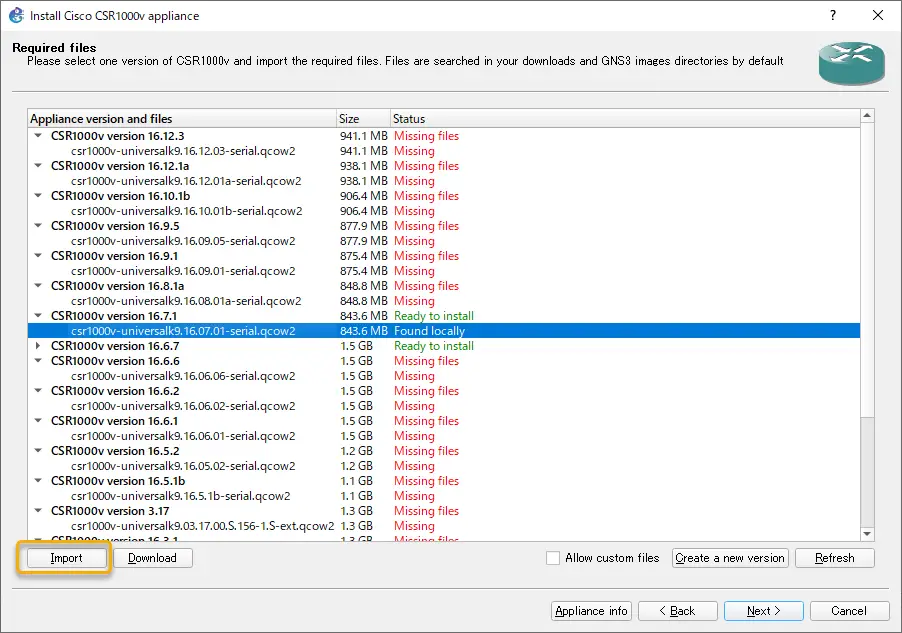Enable the Allow custom files checkbox
The image size is (902, 633).
point(553,558)
